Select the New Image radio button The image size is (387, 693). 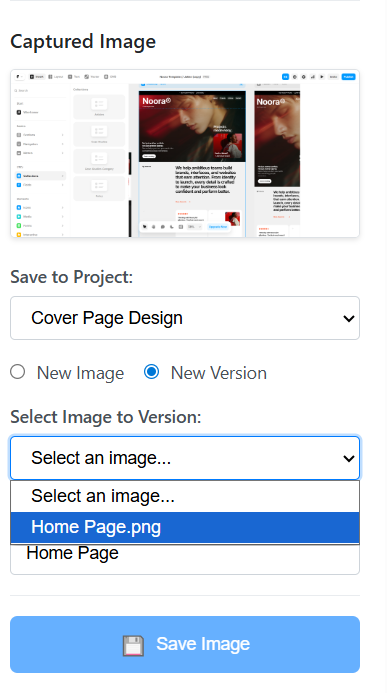pos(18,372)
